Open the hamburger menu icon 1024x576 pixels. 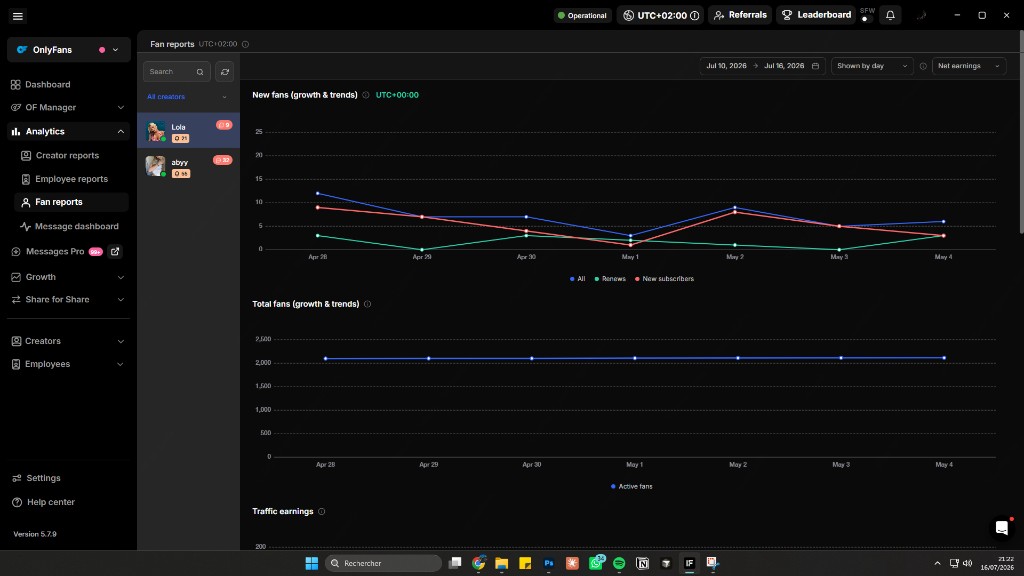pos(18,16)
